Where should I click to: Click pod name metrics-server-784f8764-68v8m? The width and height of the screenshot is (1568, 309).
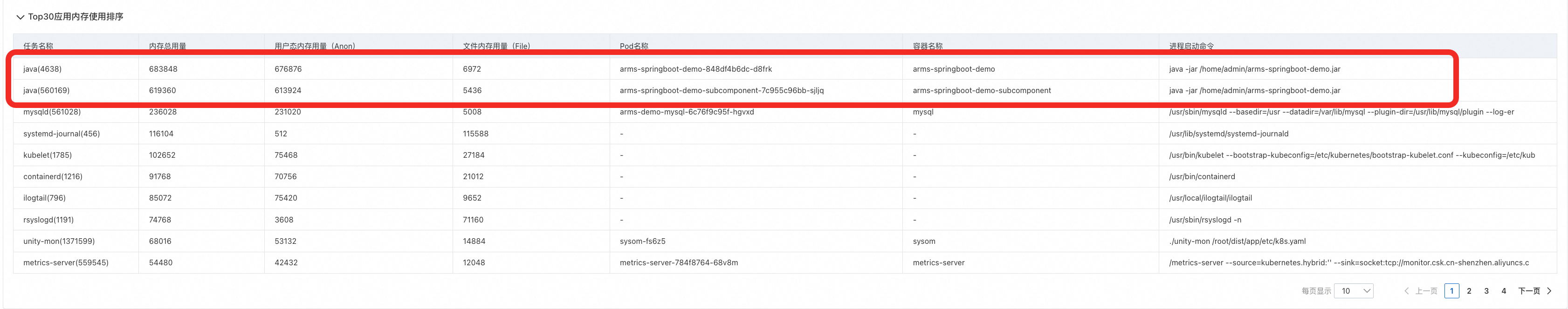click(679, 263)
